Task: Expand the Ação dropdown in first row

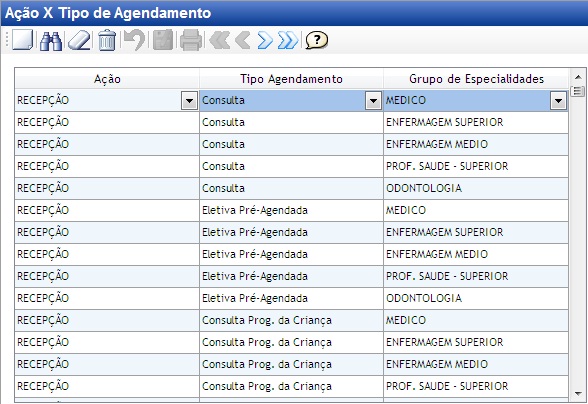Action: tap(189, 101)
